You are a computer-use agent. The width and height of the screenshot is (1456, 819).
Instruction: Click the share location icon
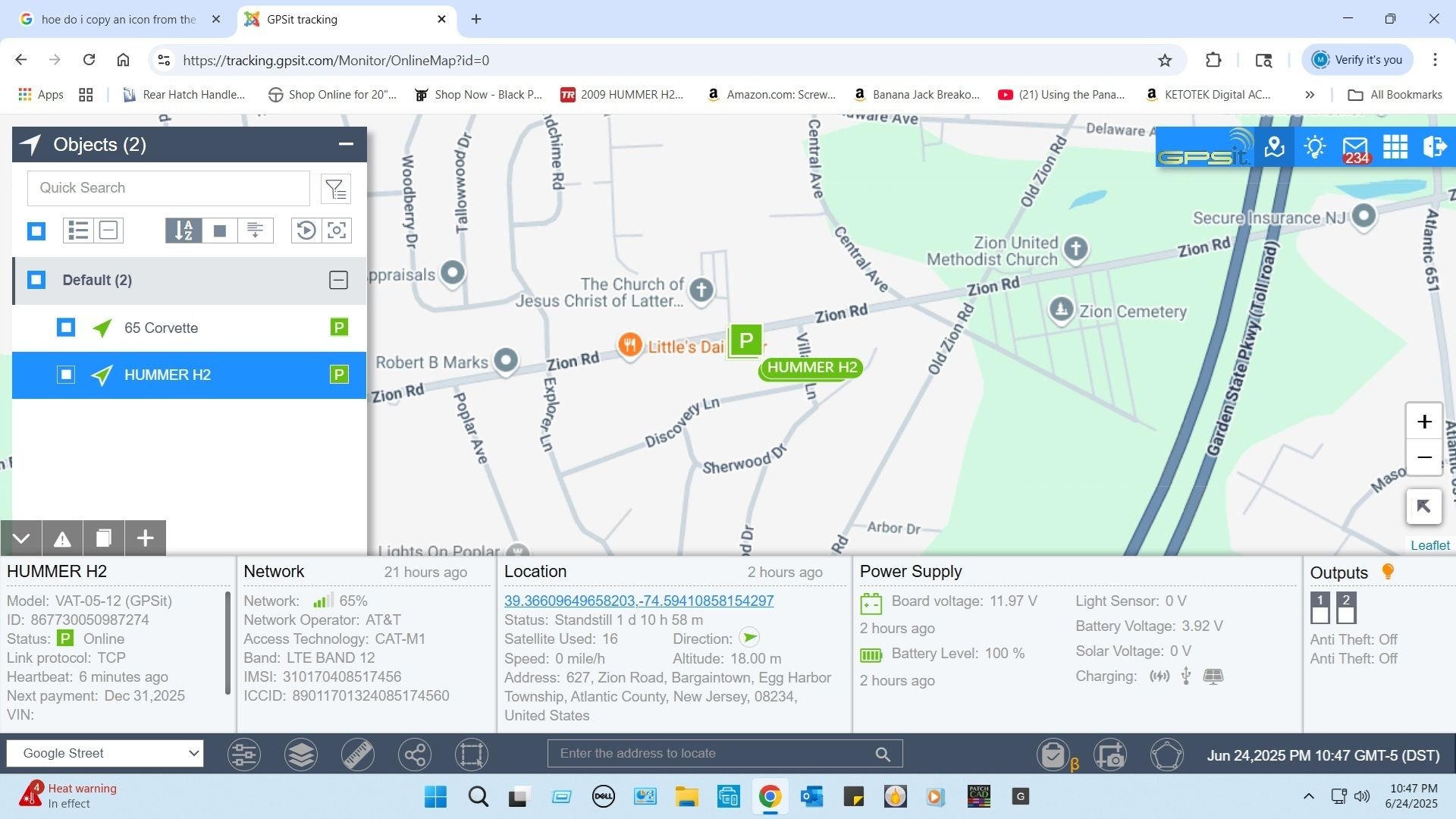pyautogui.click(x=415, y=755)
